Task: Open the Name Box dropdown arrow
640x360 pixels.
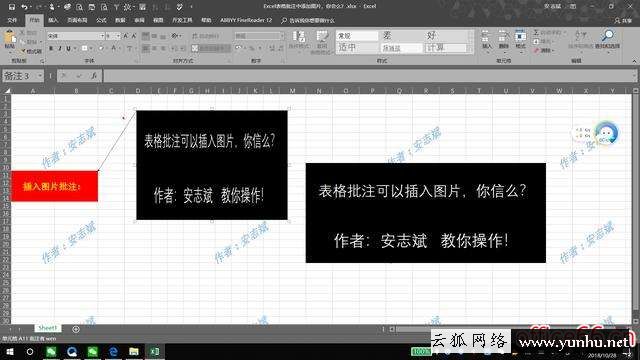Action: tap(40, 76)
